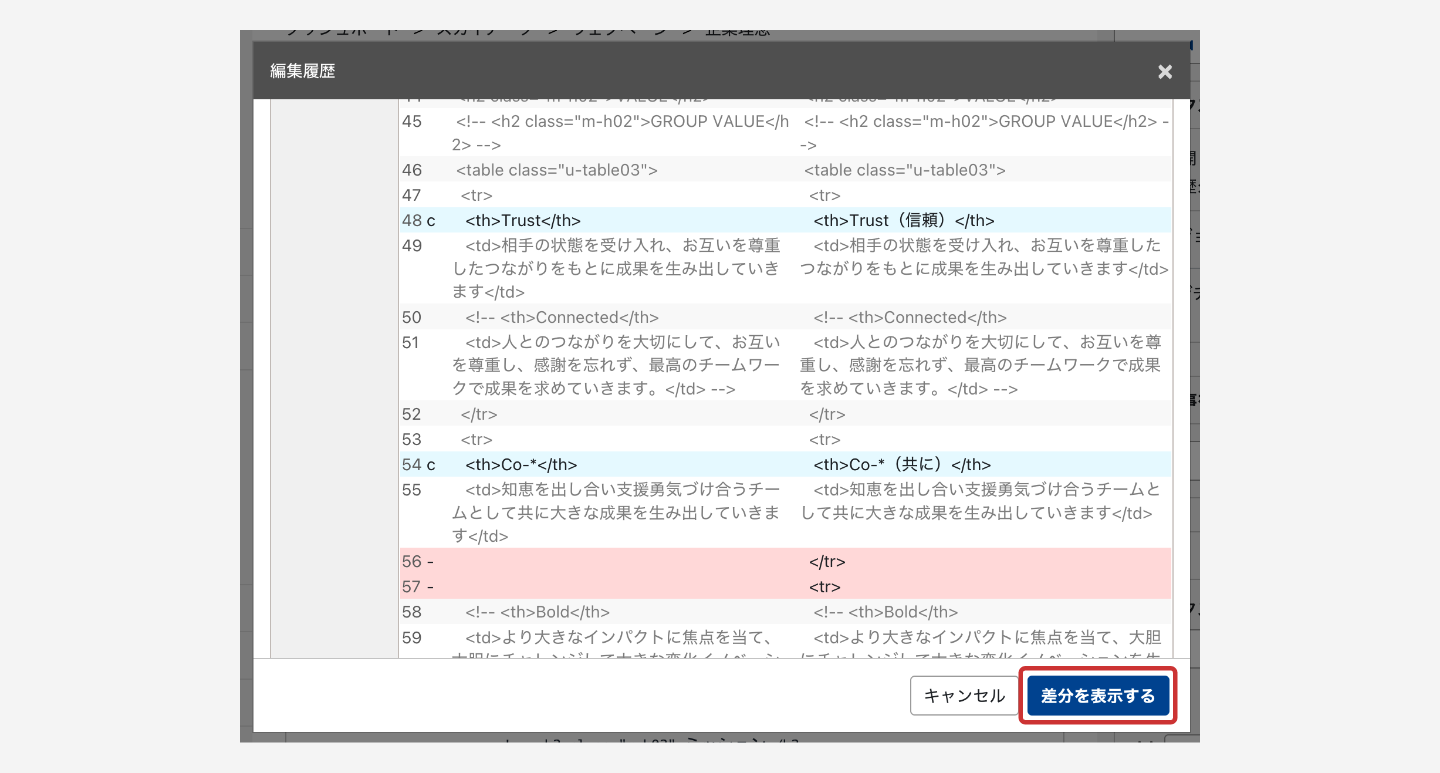Select right-side <th>Trust（信頼）</th> line
1440x773 pixels.
click(904, 221)
